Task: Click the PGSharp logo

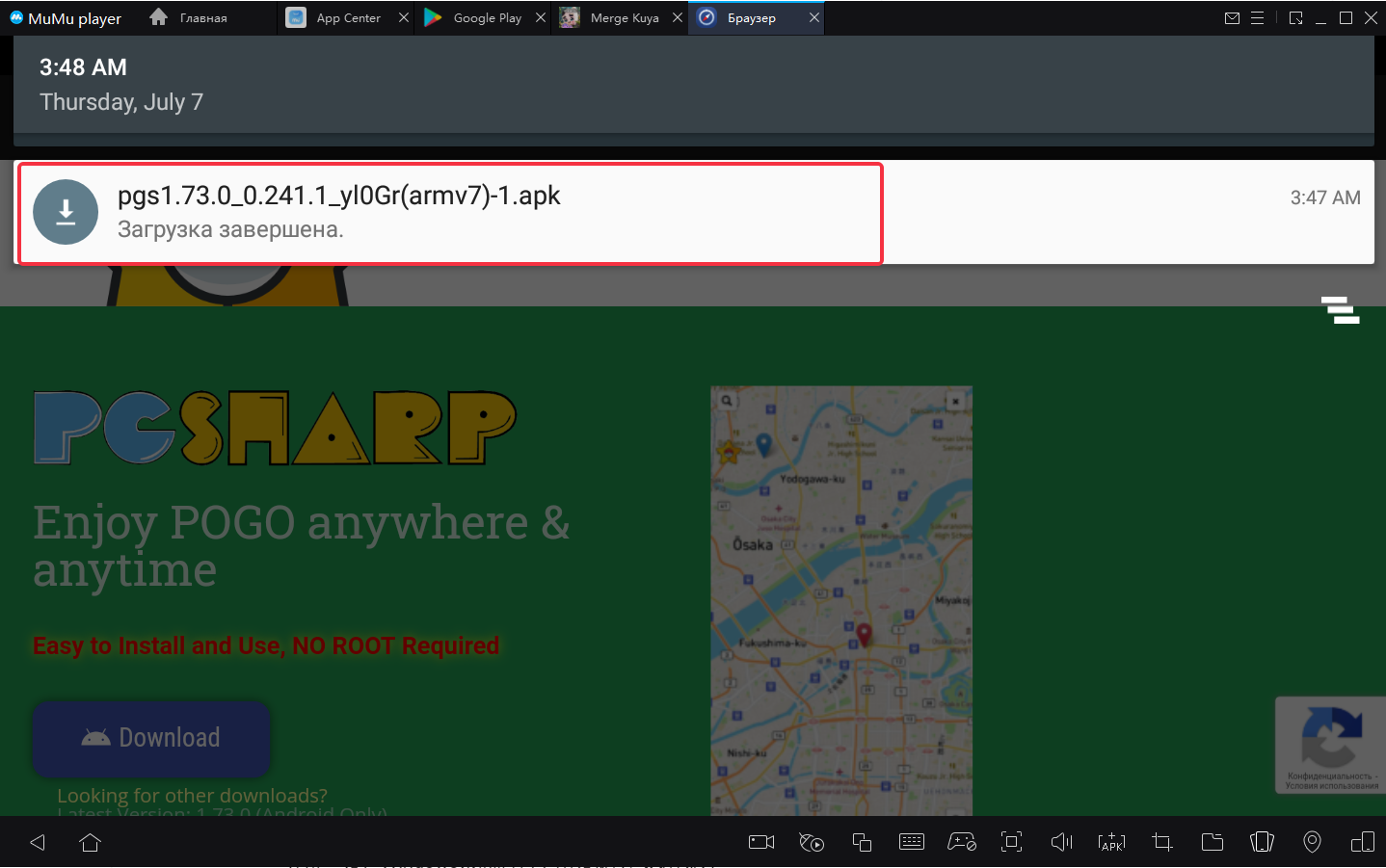Action: coord(275,428)
